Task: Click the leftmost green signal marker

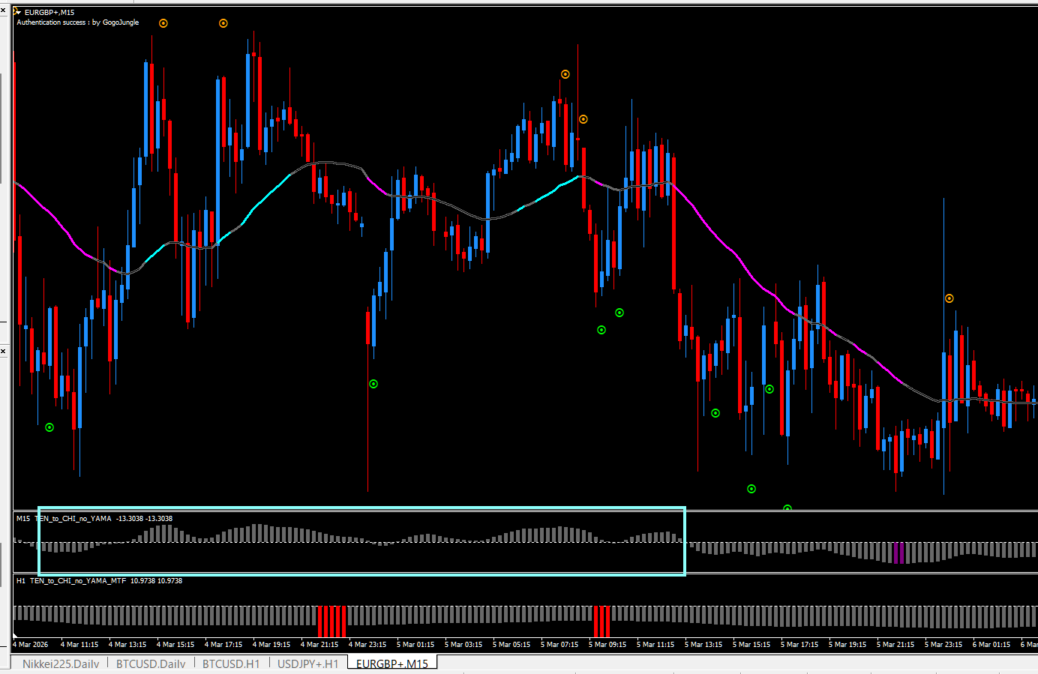Action: point(49,427)
